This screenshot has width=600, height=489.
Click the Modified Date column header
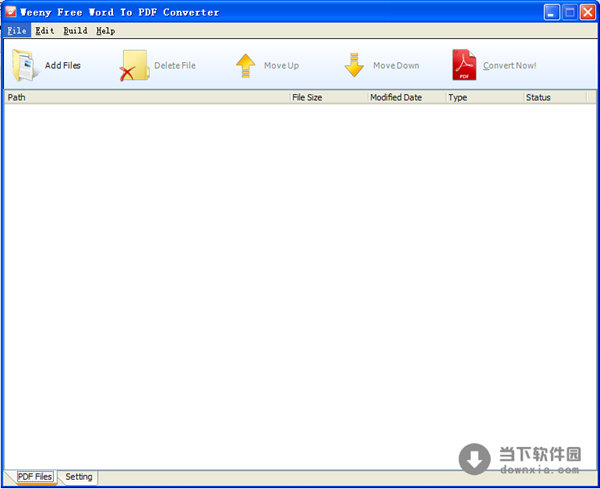404,97
